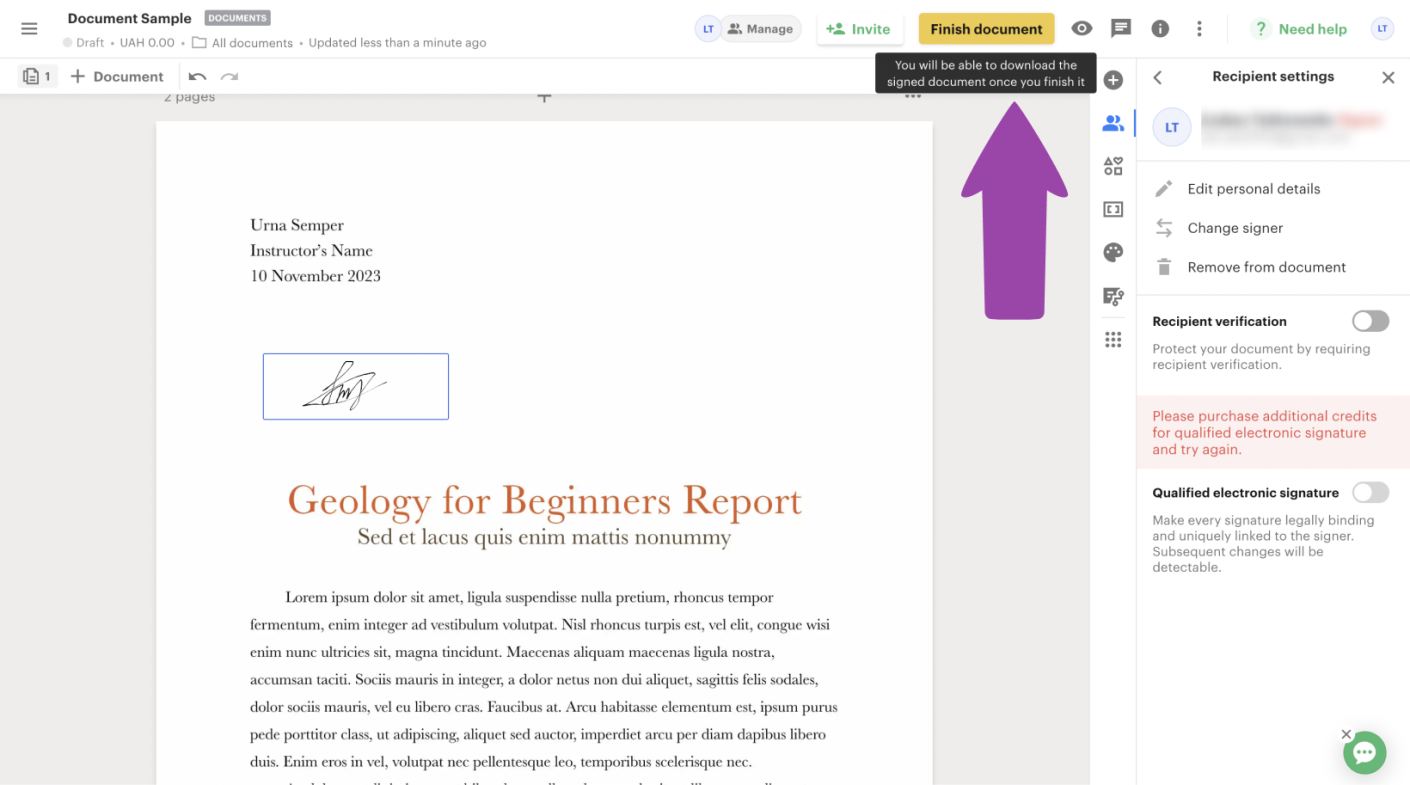Viewport: 1410px width, 785px height.
Task: Open the fields shapes panel in sidebar
Action: pyautogui.click(x=1112, y=166)
